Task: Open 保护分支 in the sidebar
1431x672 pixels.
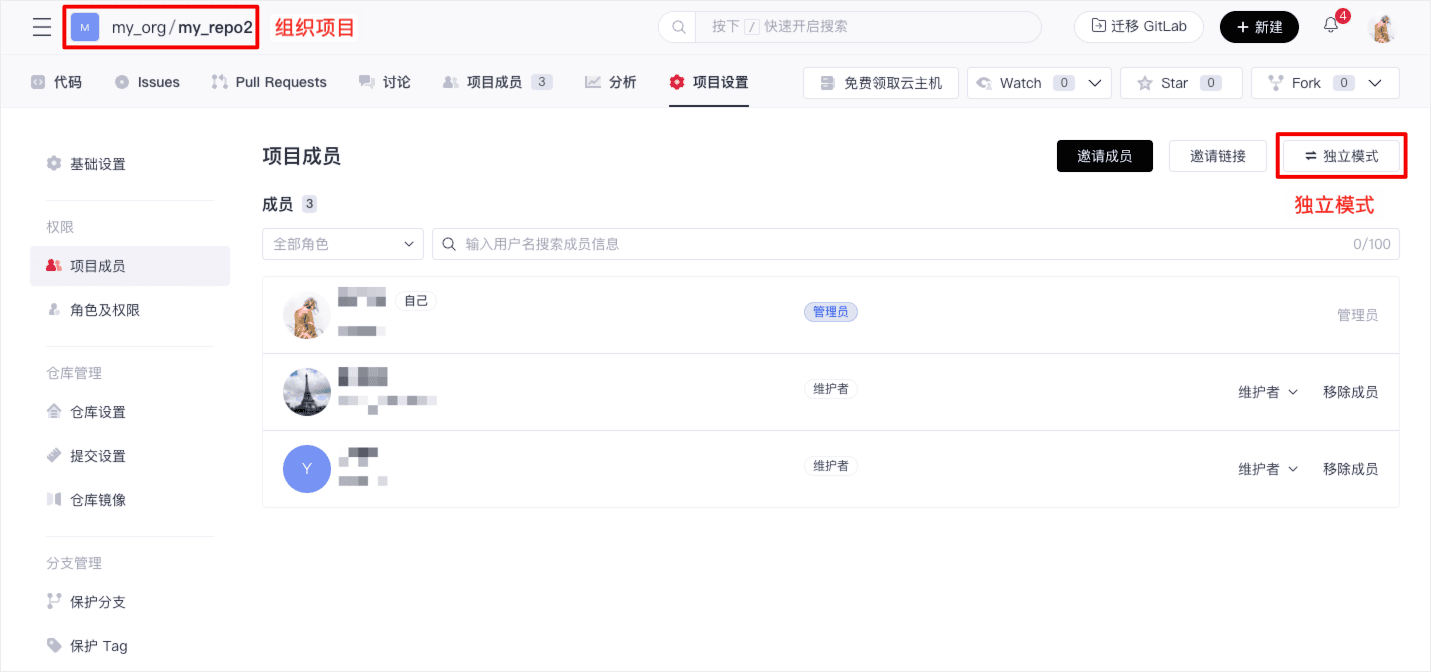Action: pyautogui.click(x=97, y=602)
